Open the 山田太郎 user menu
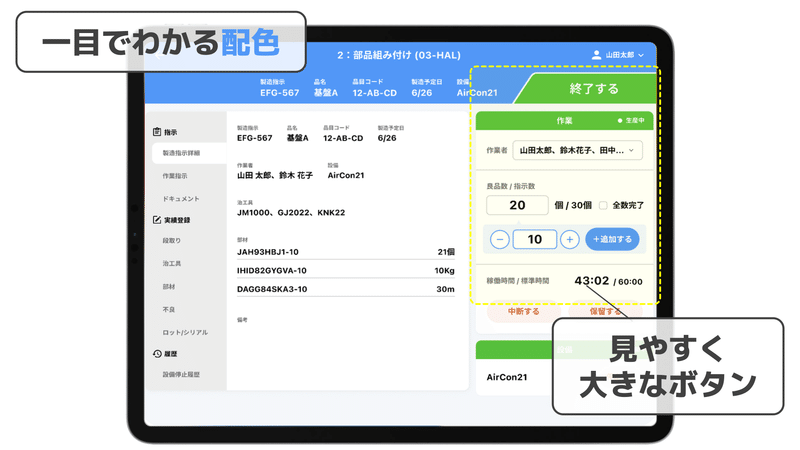This screenshot has height=450, width=800. [x=618, y=55]
